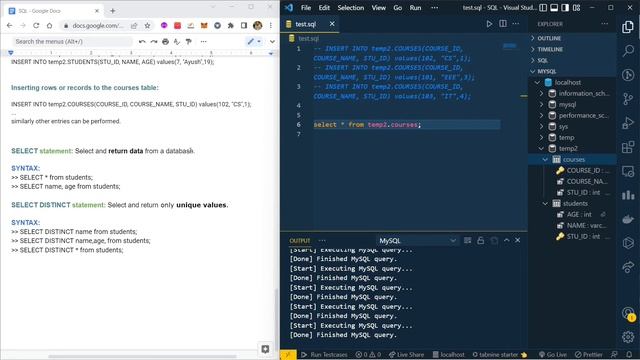Toggle spell check in Google Docs
This screenshot has height=360, width=640.
pos(177,42)
